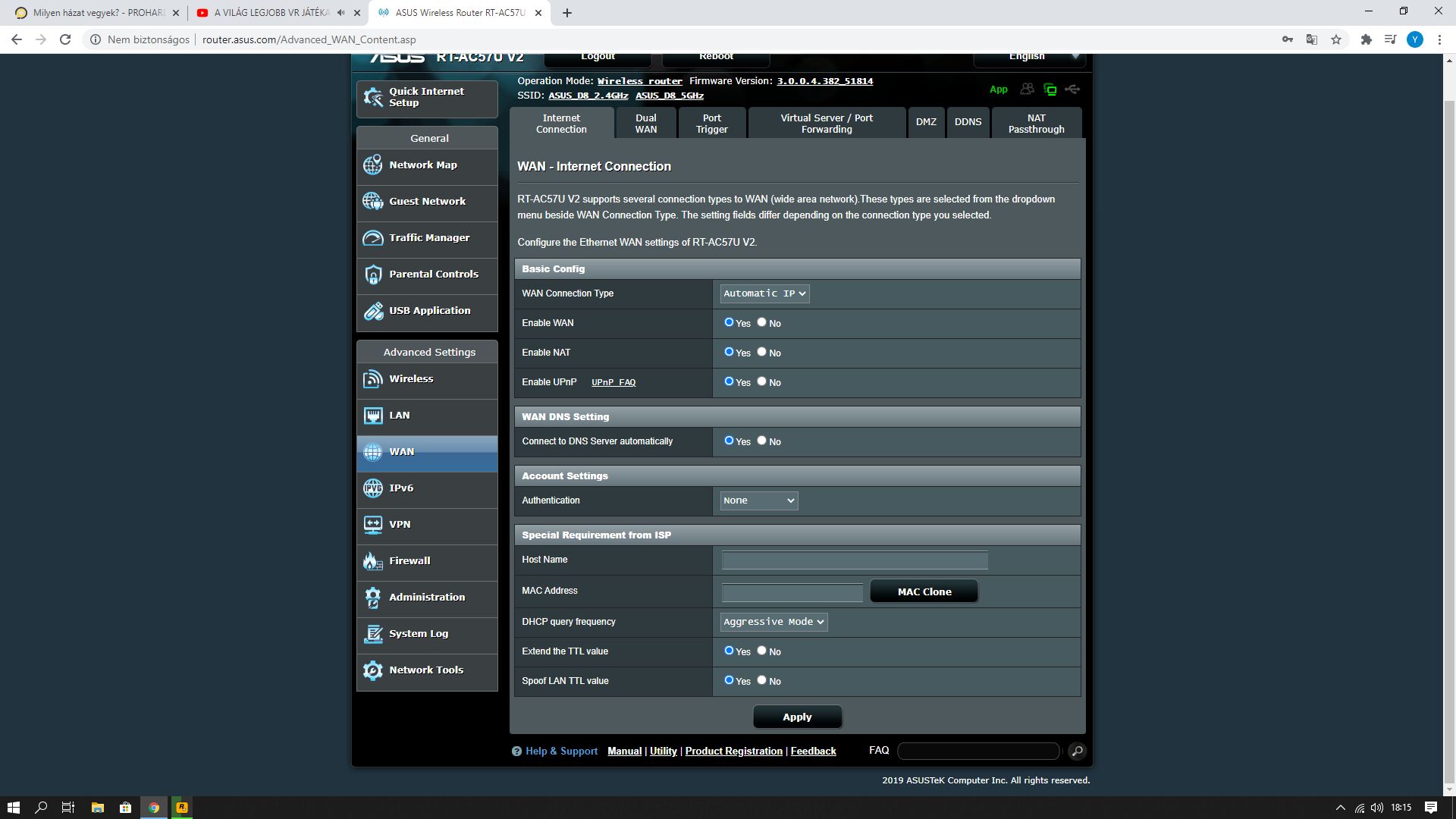The height and width of the screenshot is (819, 1456).
Task: Open Network Tools icon
Action: 373,670
